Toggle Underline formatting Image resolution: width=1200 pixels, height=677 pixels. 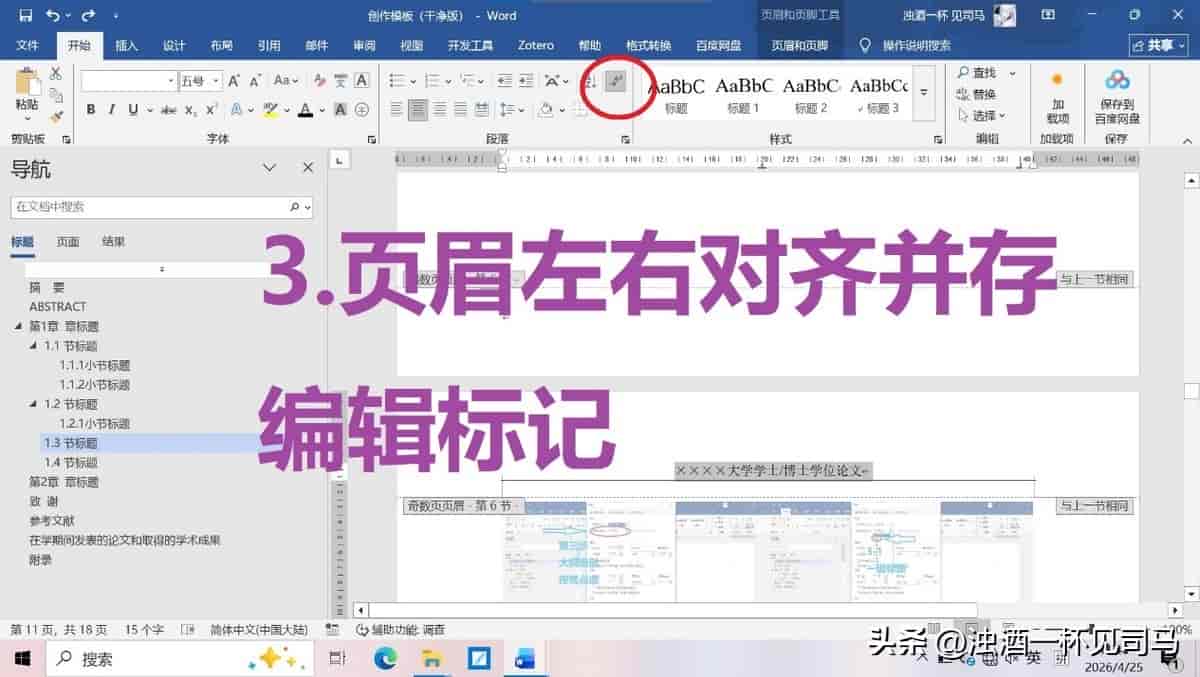[131, 110]
